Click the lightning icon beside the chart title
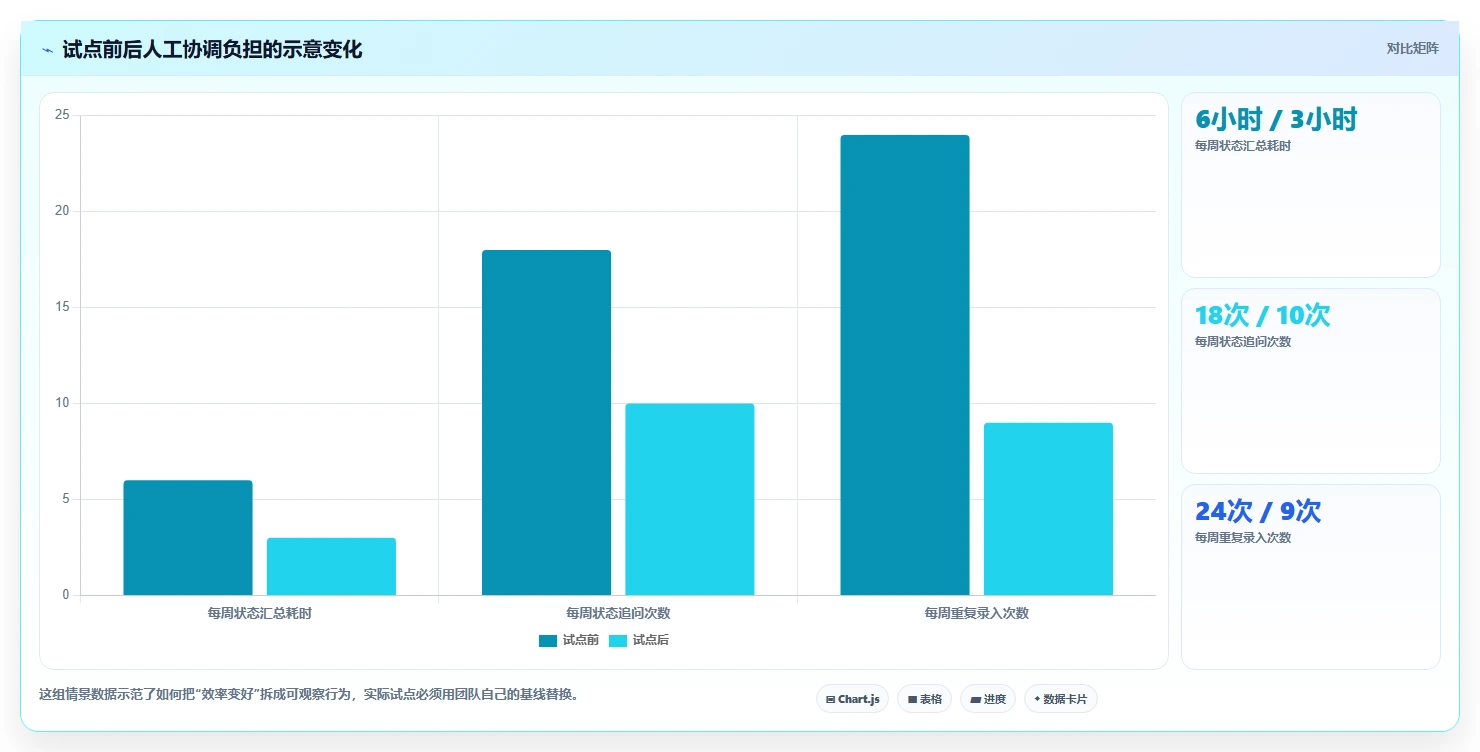Viewport: 1480px width, 752px height. [47, 49]
